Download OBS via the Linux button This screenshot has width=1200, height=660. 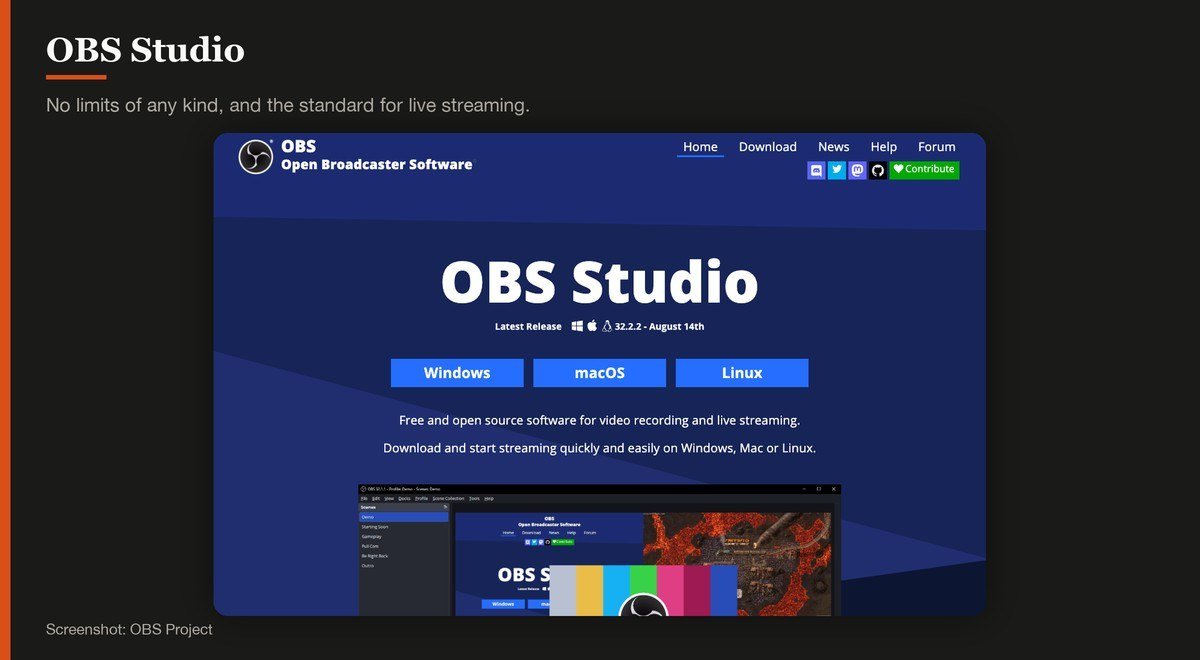(x=742, y=373)
